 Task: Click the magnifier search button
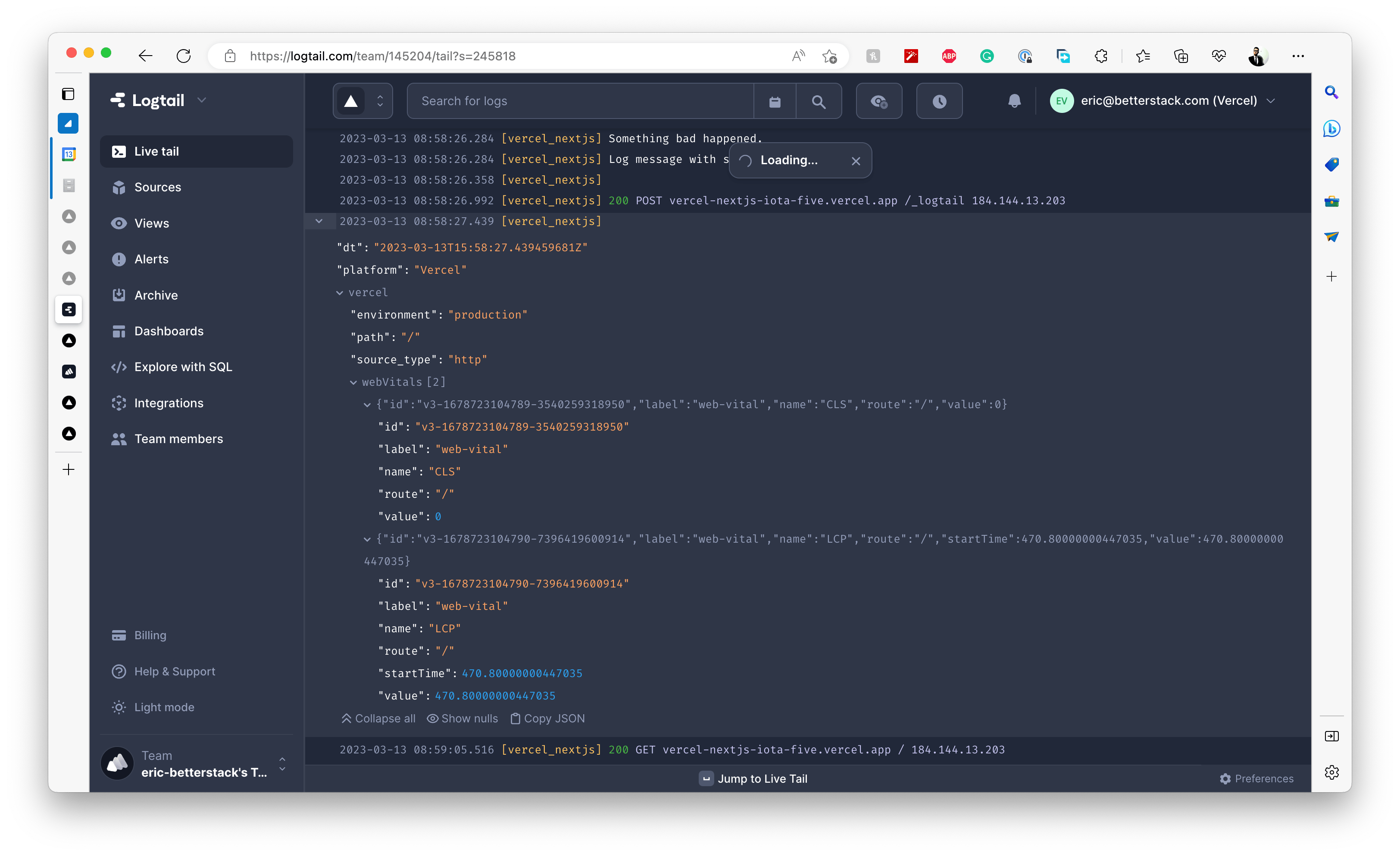tap(818, 101)
